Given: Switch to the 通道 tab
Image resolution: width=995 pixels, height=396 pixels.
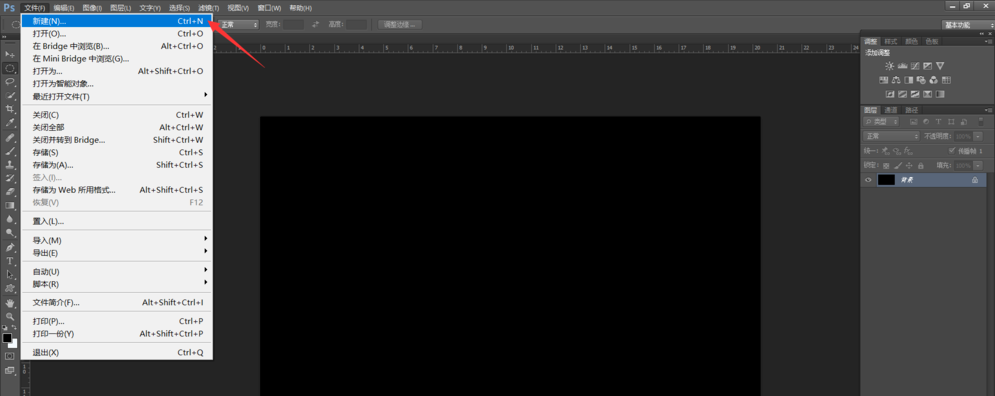Looking at the screenshot, I should (891, 110).
